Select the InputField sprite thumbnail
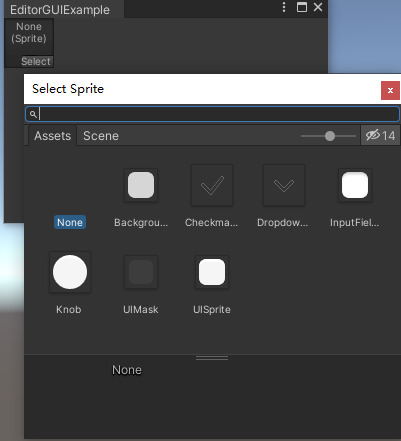The height and width of the screenshot is (441, 401). click(x=355, y=185)
